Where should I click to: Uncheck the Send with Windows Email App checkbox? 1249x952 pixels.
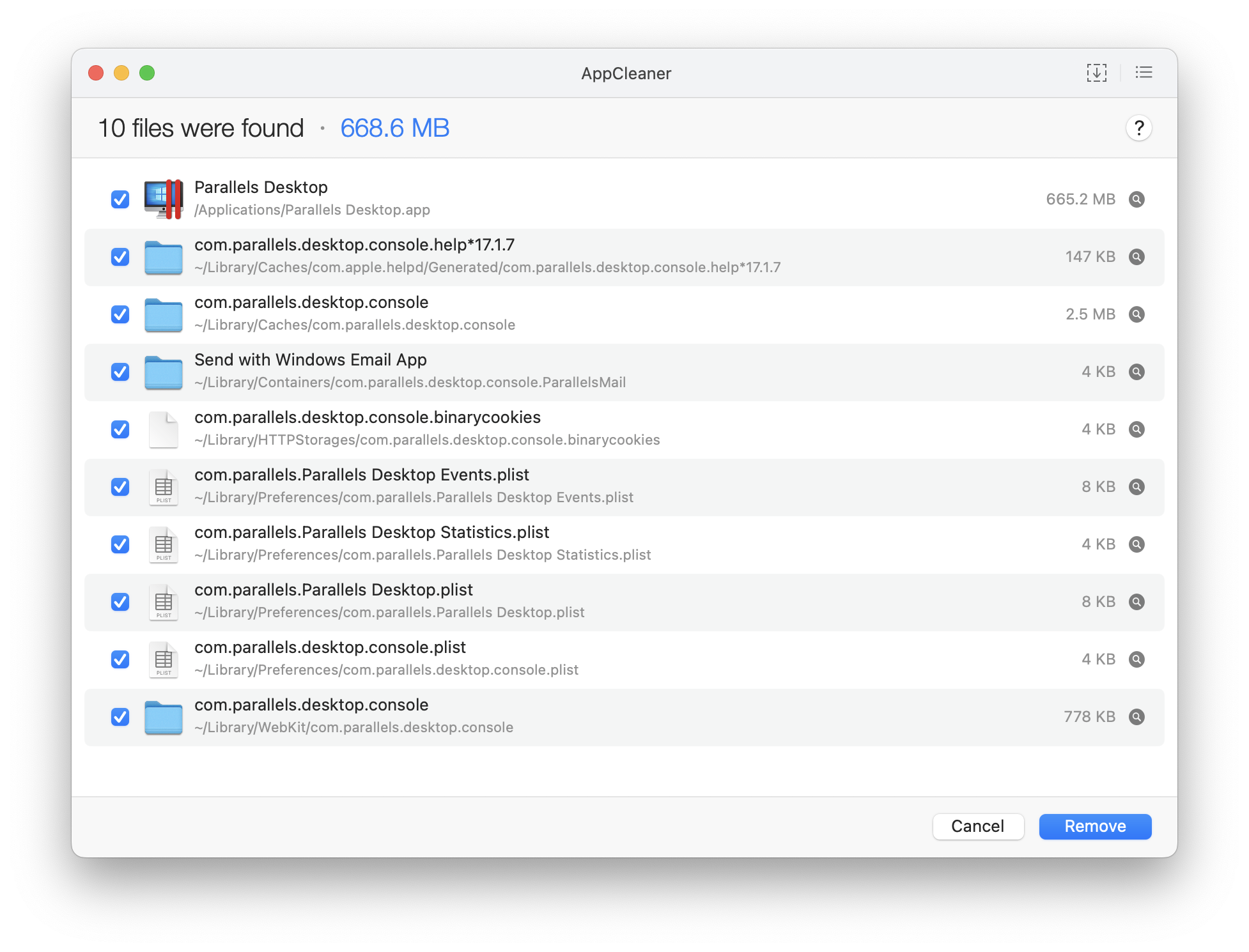[x=120, y=372]
